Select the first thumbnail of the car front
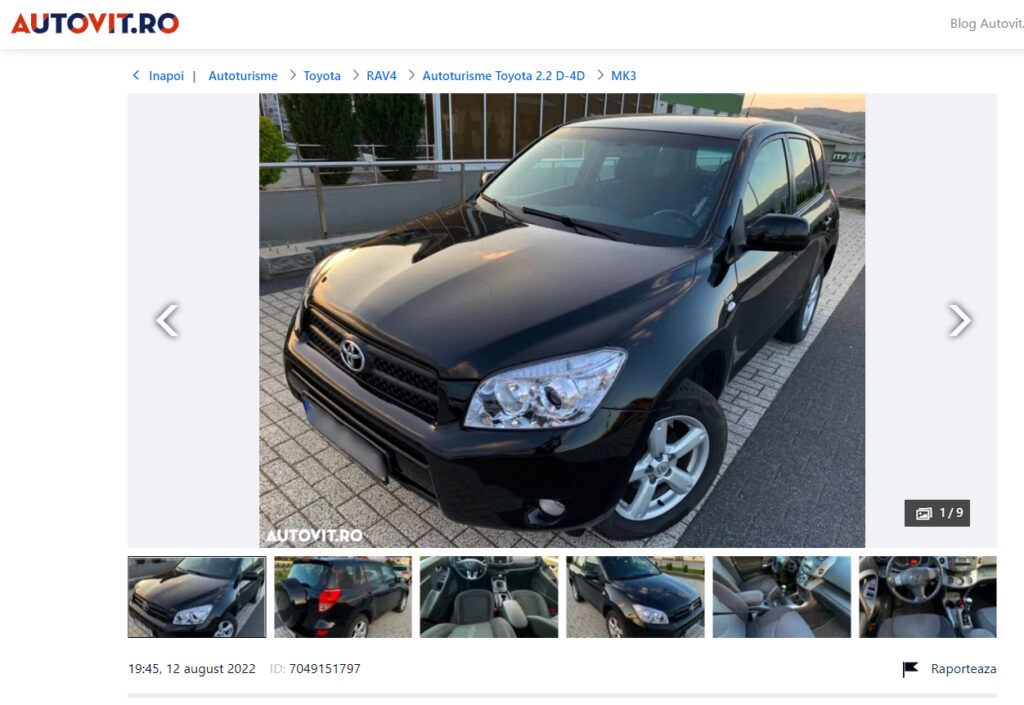 coord(197,597)
